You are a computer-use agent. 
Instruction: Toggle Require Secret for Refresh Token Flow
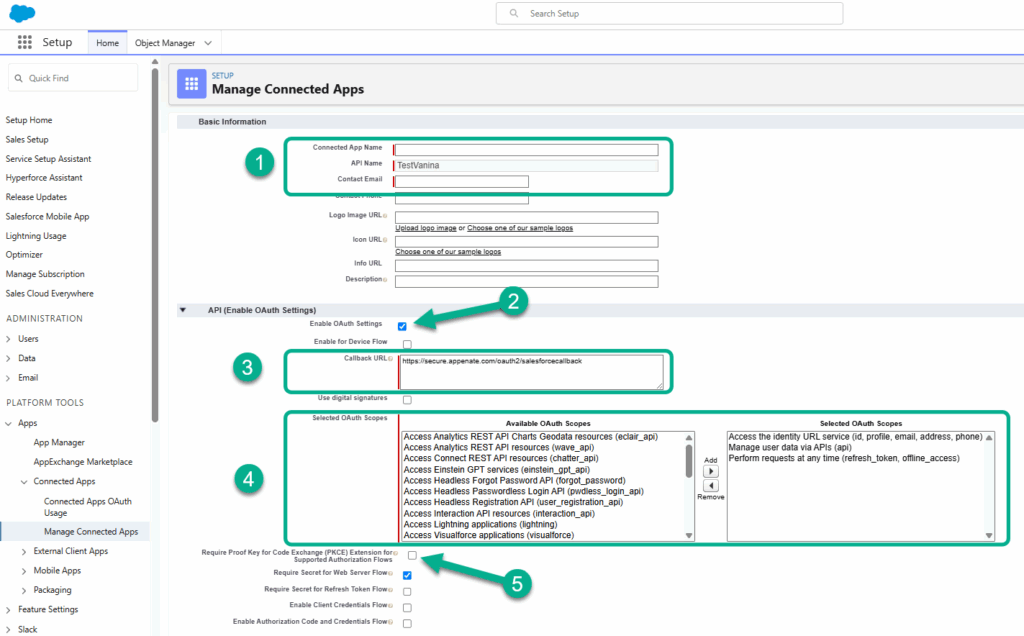point(408,592)
